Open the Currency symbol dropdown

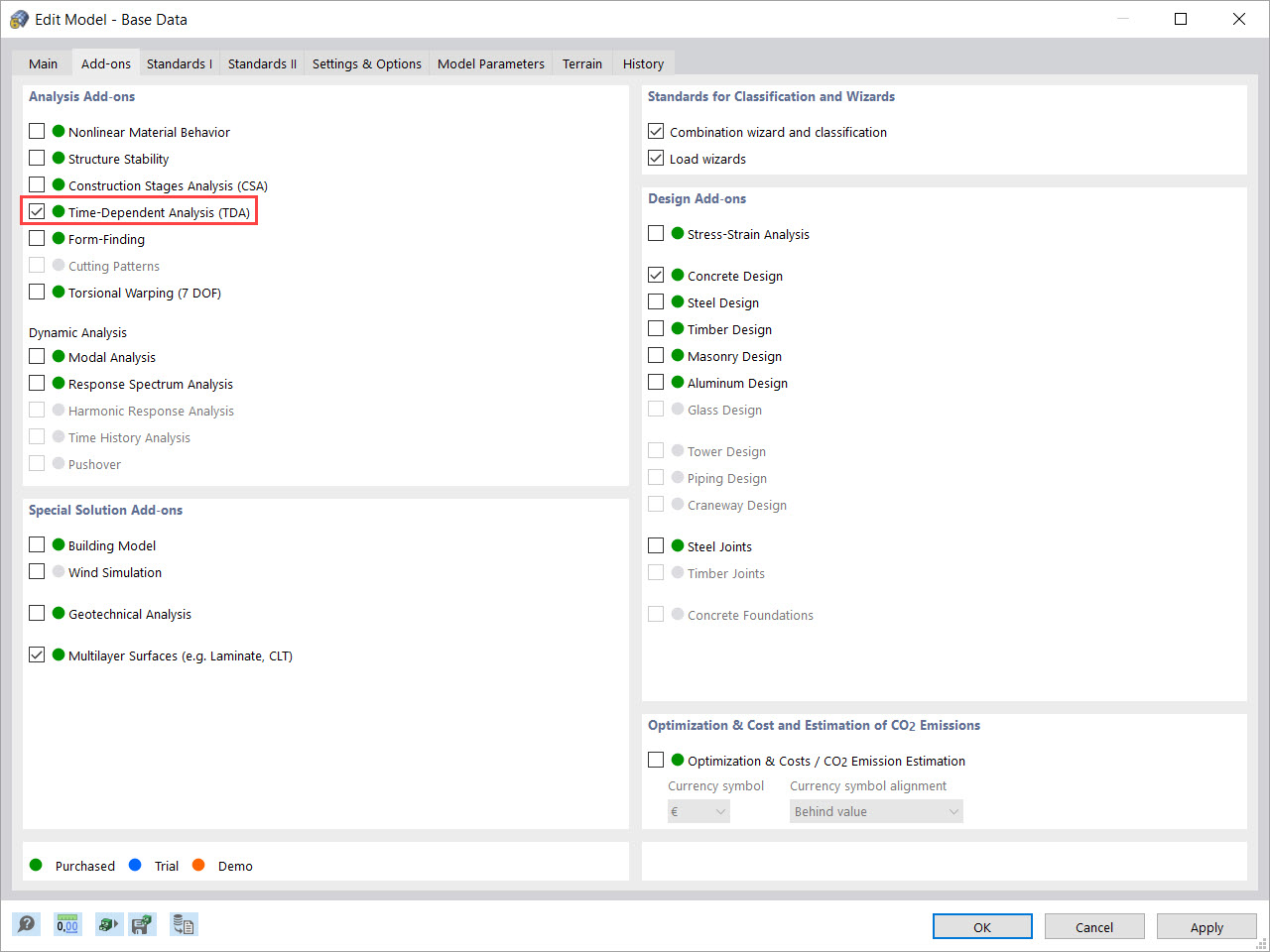click(698, 810)
